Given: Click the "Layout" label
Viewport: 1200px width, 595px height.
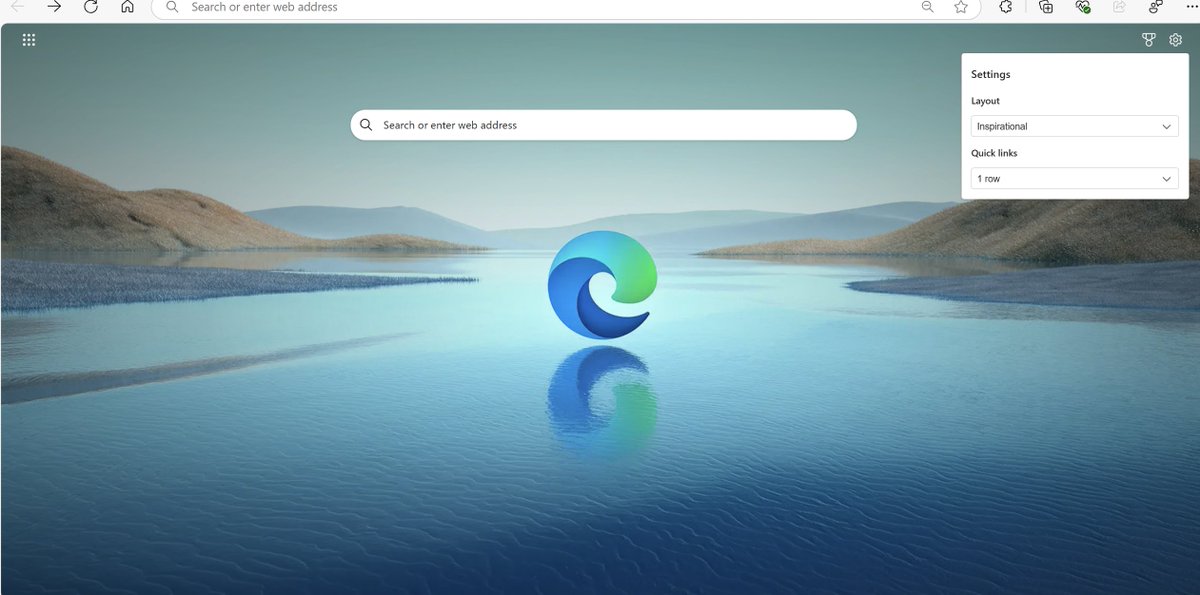Looking at the screenshot, I should 985,101.
